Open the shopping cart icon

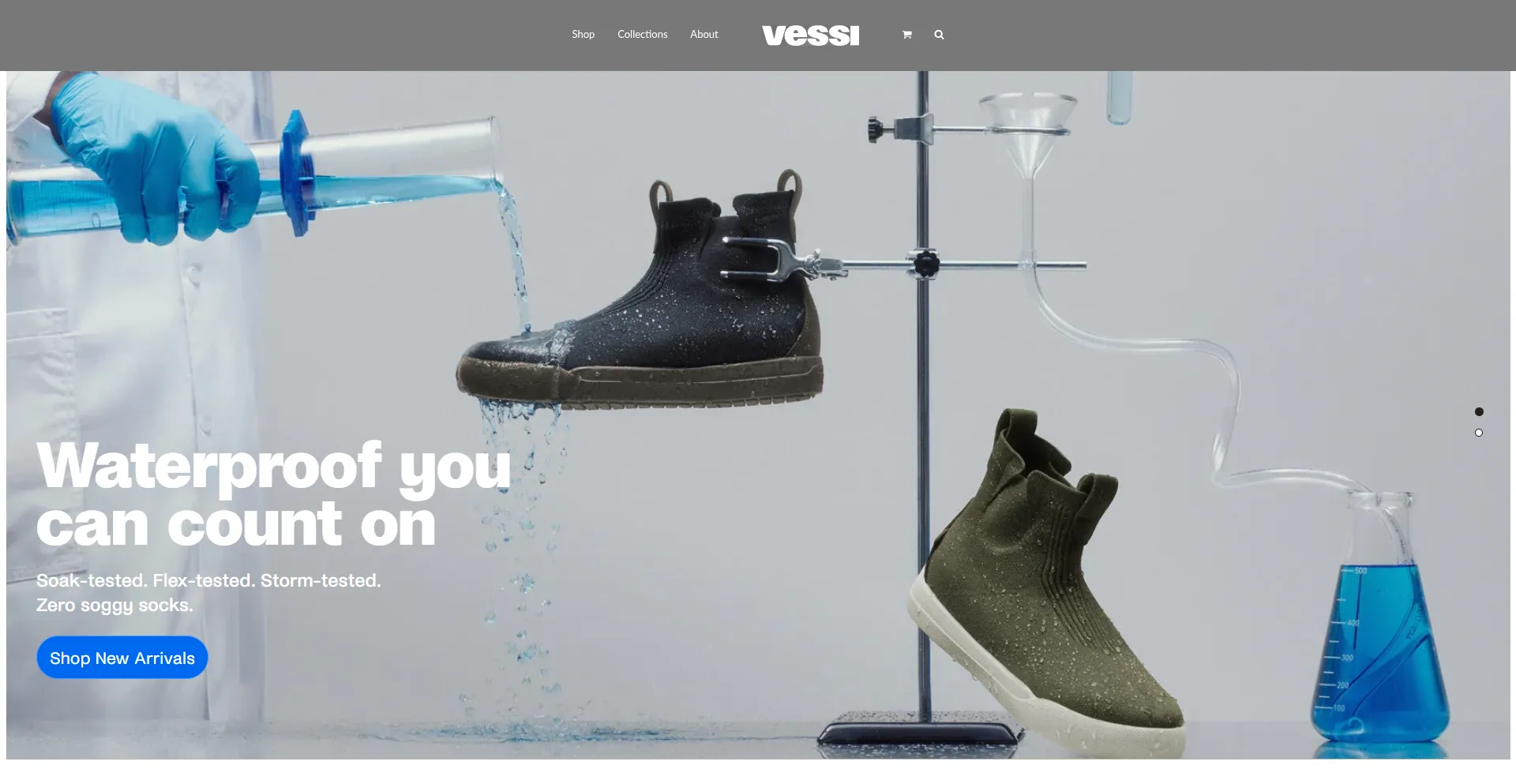pyautogui.click(x=906, y=35)
